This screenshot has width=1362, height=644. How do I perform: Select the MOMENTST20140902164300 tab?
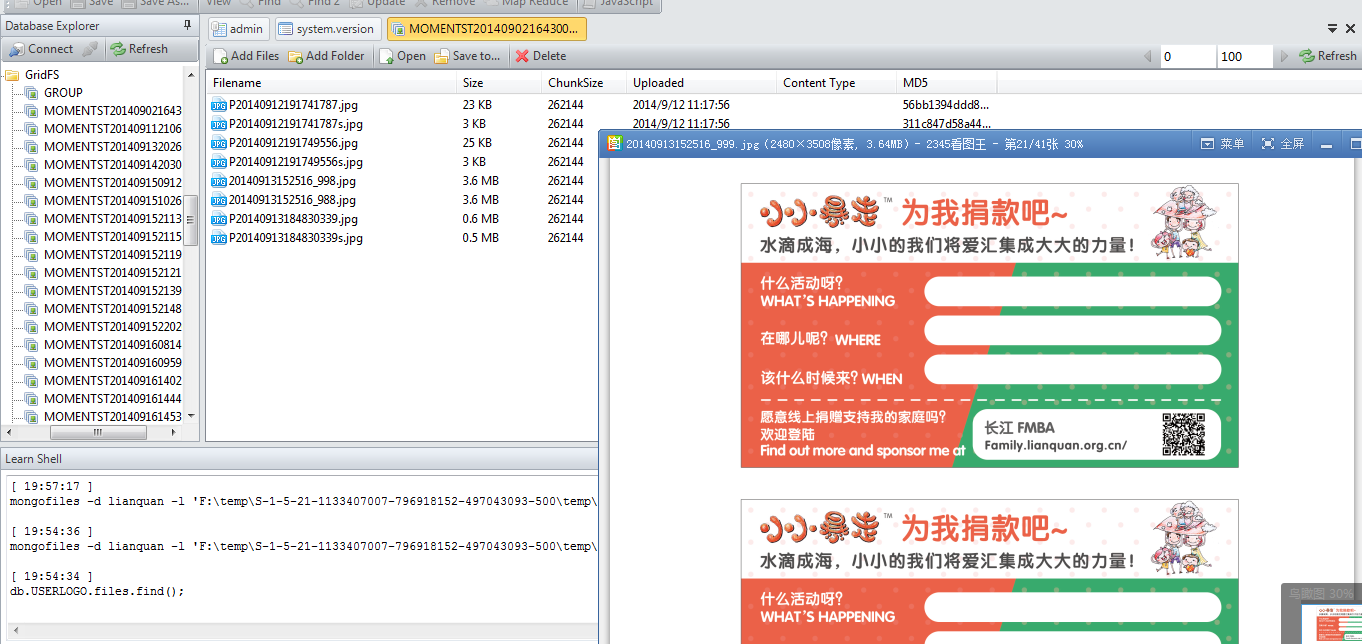pos(486,29)
